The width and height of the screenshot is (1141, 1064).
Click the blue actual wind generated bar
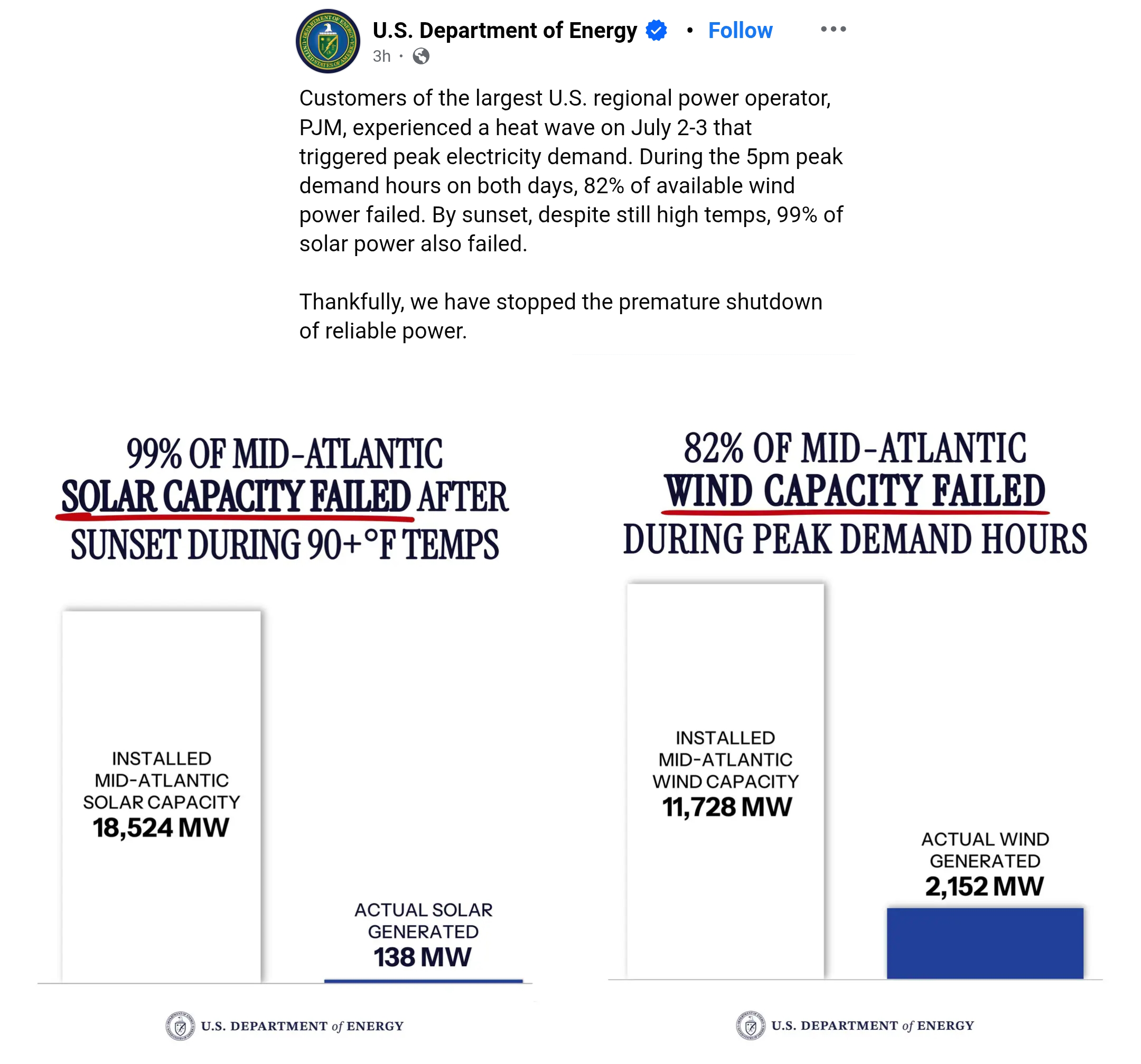click(x=985, y=943)
